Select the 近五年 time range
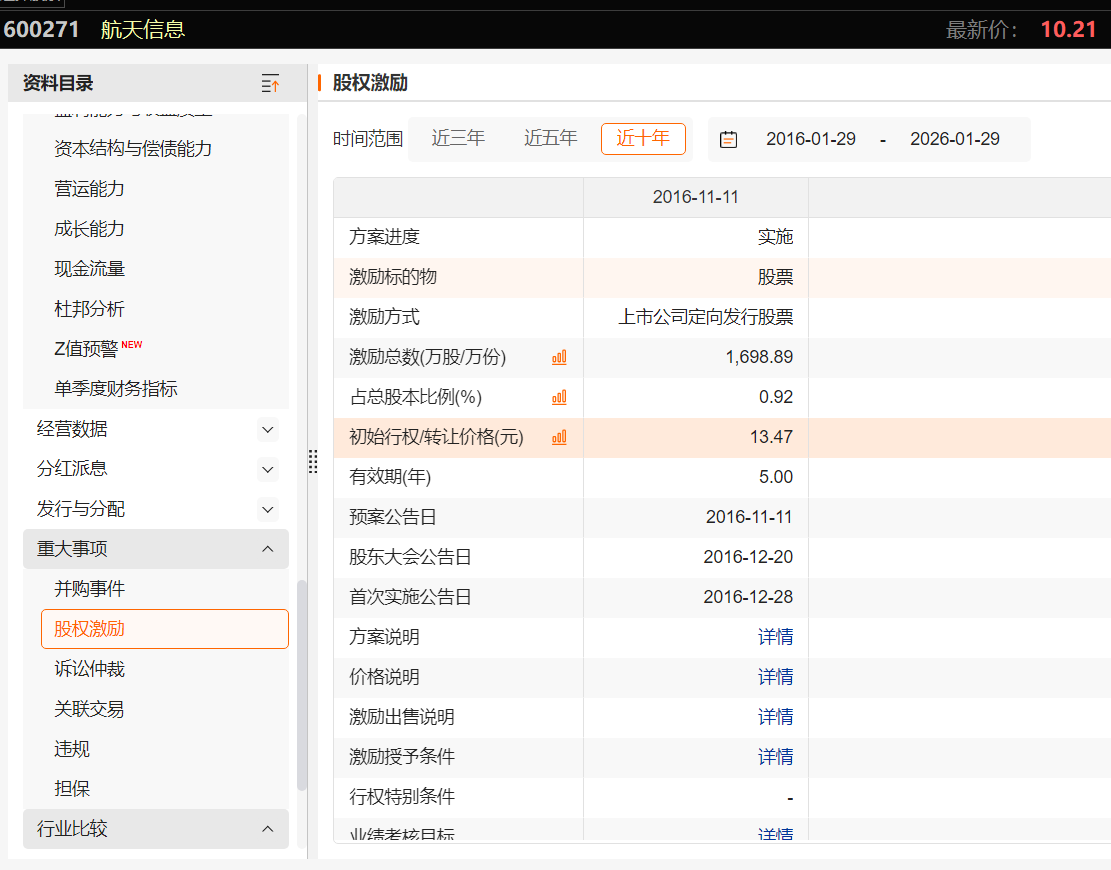 (550, 139)
